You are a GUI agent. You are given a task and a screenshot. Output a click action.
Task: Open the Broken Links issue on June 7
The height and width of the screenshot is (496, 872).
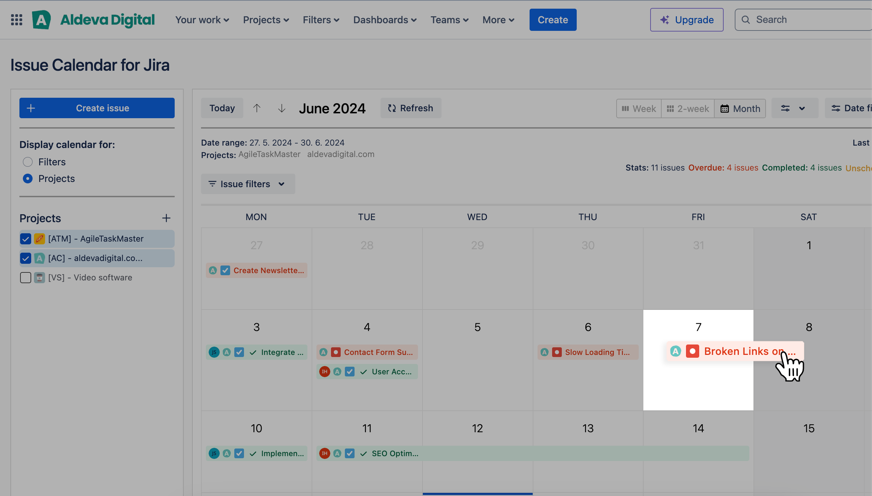coord(734,351)
